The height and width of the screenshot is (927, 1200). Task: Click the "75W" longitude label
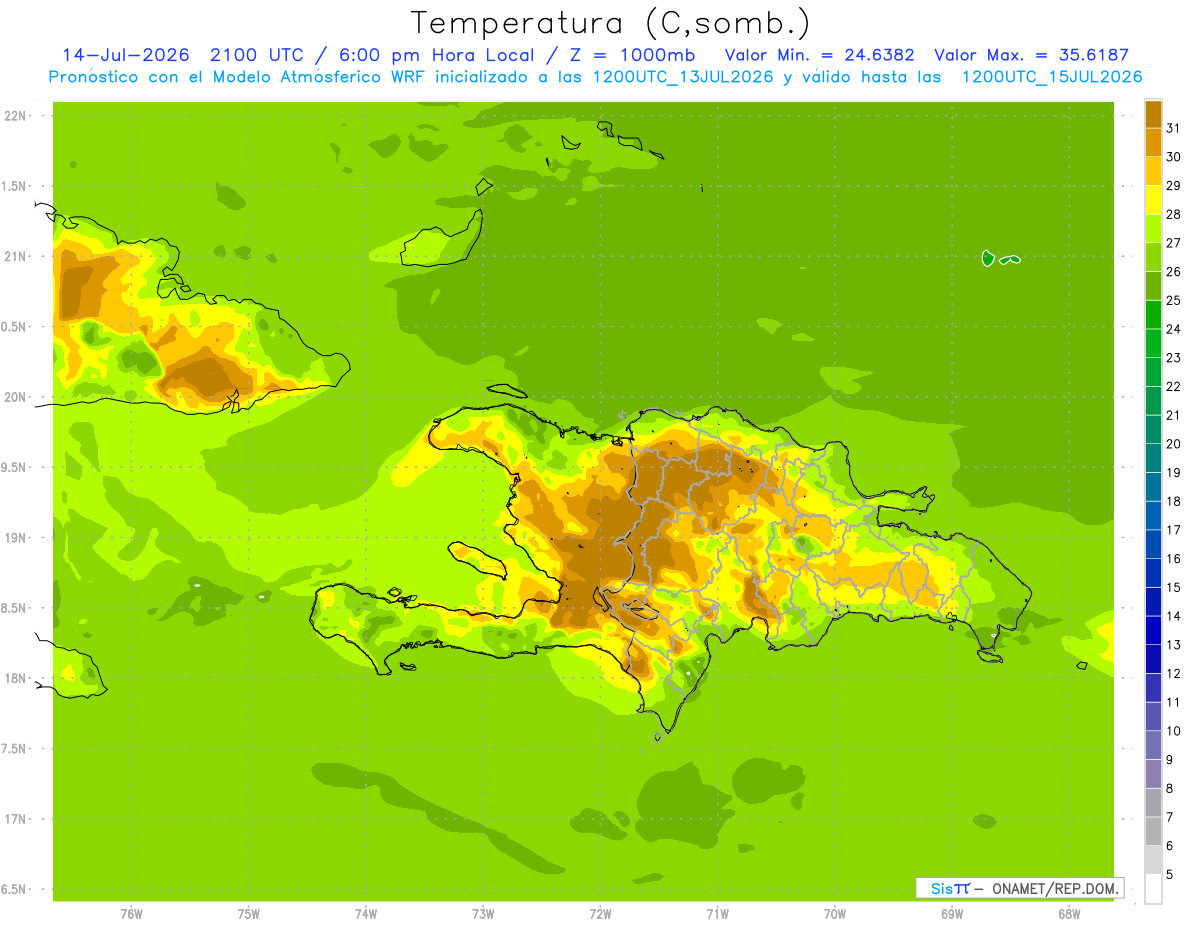[248, 914]
